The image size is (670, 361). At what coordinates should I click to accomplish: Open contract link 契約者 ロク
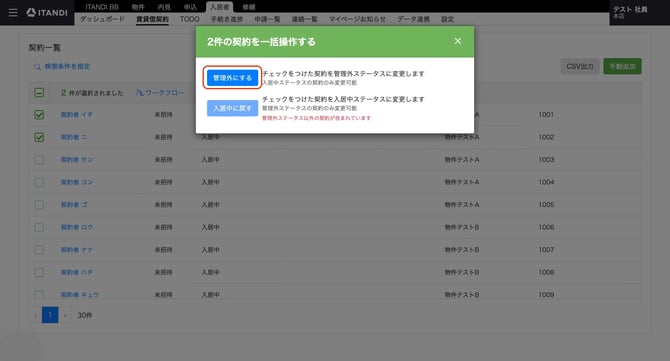pyautogui.click(x=76, y=227)
